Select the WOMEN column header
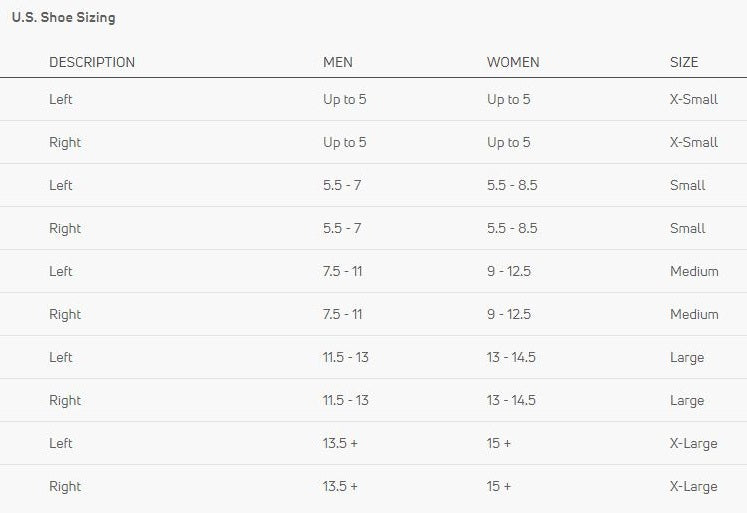The width and height of the screenshot is (747, 513). point(513,62)
